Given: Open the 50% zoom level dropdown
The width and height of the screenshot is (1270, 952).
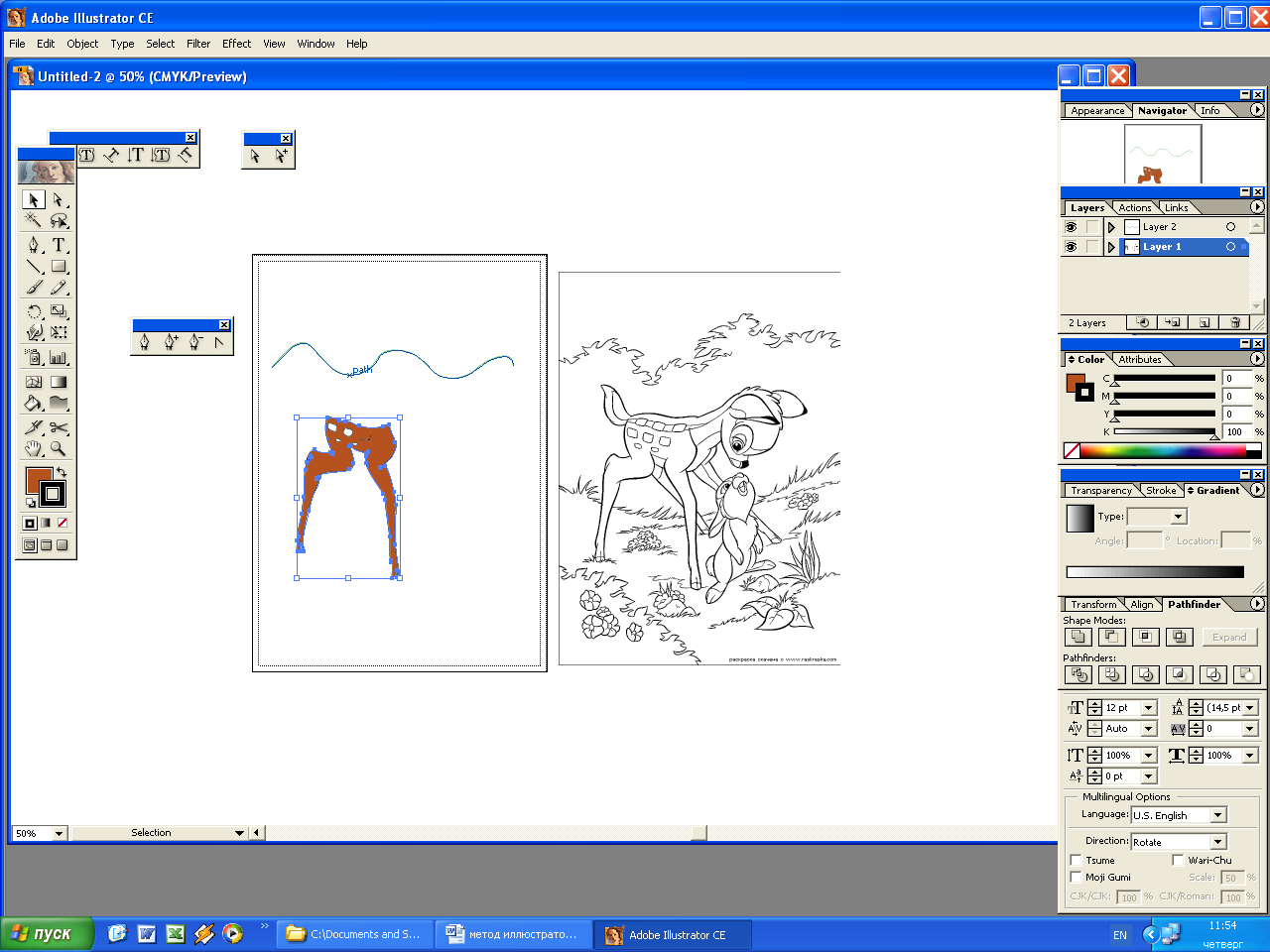Looking at the screenshot, I should 59,833.
